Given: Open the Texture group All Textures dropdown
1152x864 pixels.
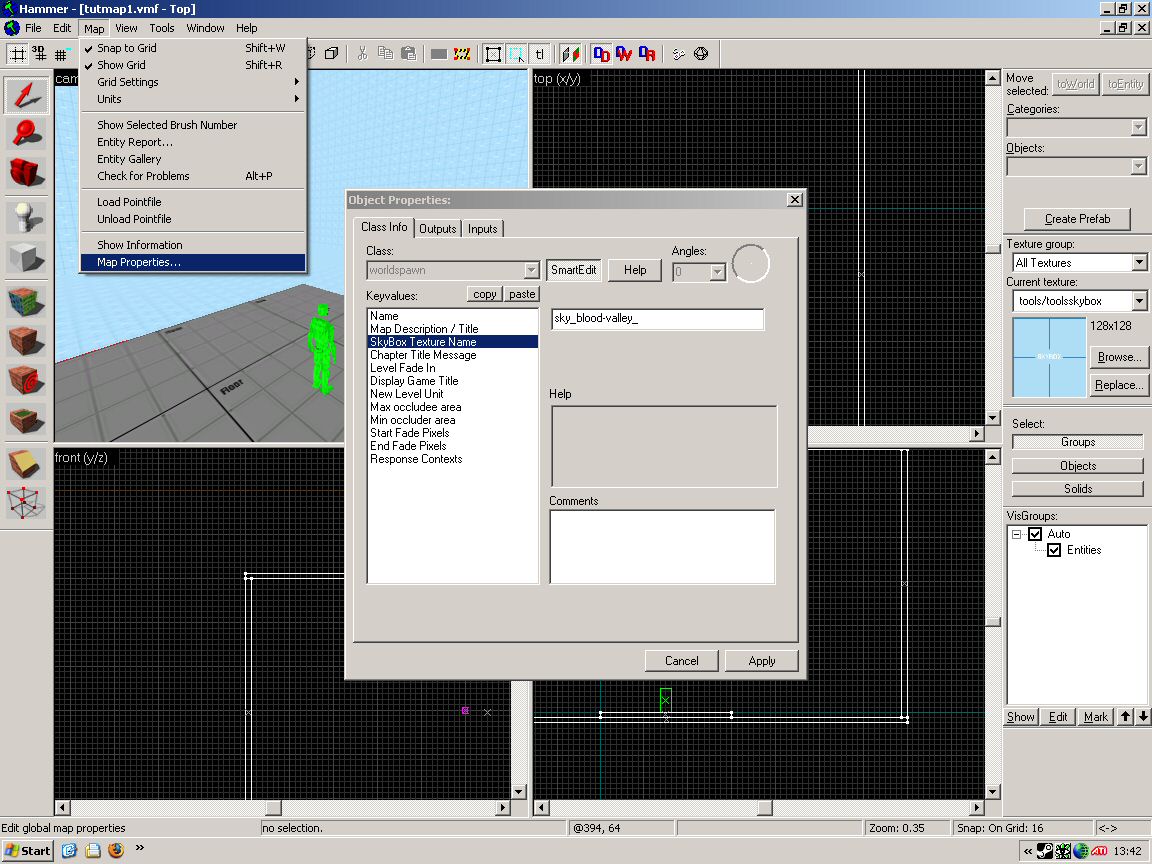Looking at the screenshot, I should [x=1139, y=262].
